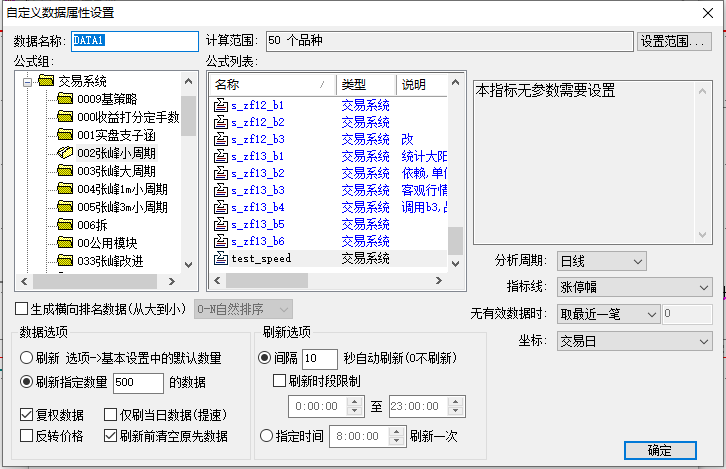Click the 交易系统 root folder icon
The image size is (726, 469).
tap(46, 81)
